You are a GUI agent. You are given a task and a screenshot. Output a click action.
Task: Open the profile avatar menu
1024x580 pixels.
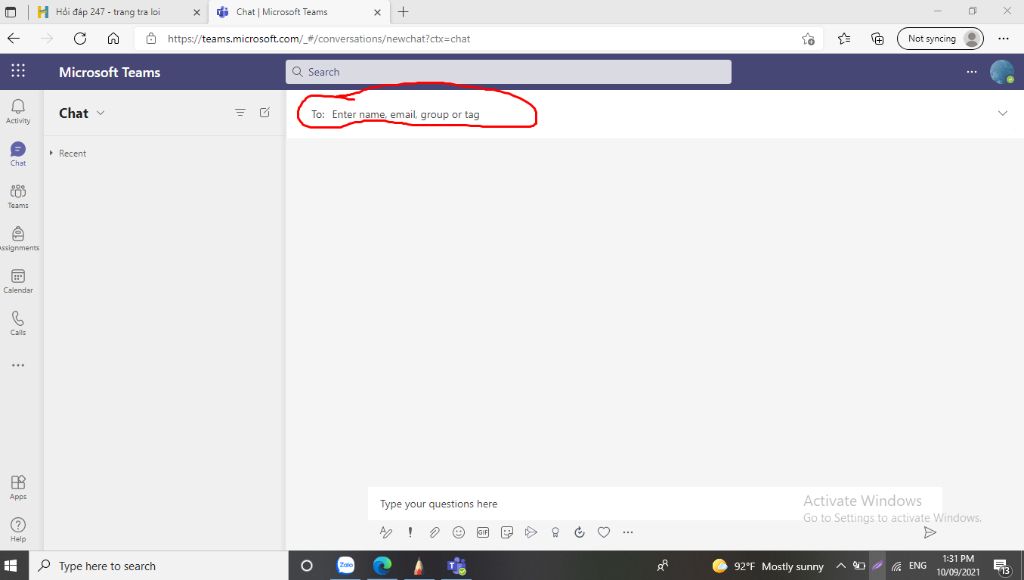coord(1002,72)
